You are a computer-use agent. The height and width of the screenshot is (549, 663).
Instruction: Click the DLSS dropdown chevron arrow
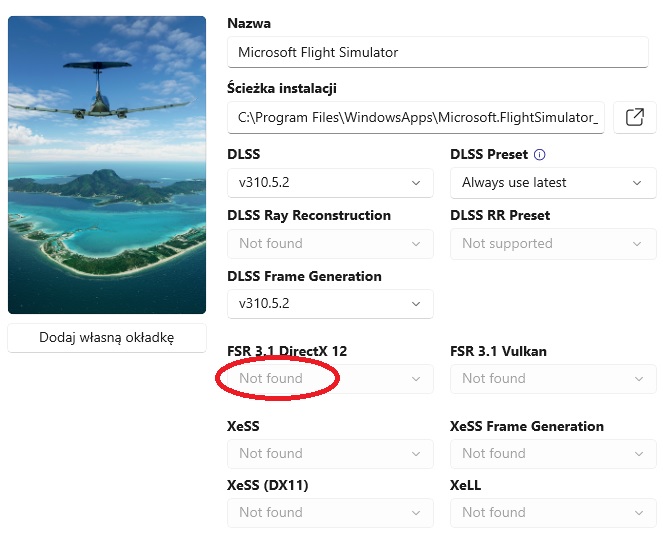416,183
